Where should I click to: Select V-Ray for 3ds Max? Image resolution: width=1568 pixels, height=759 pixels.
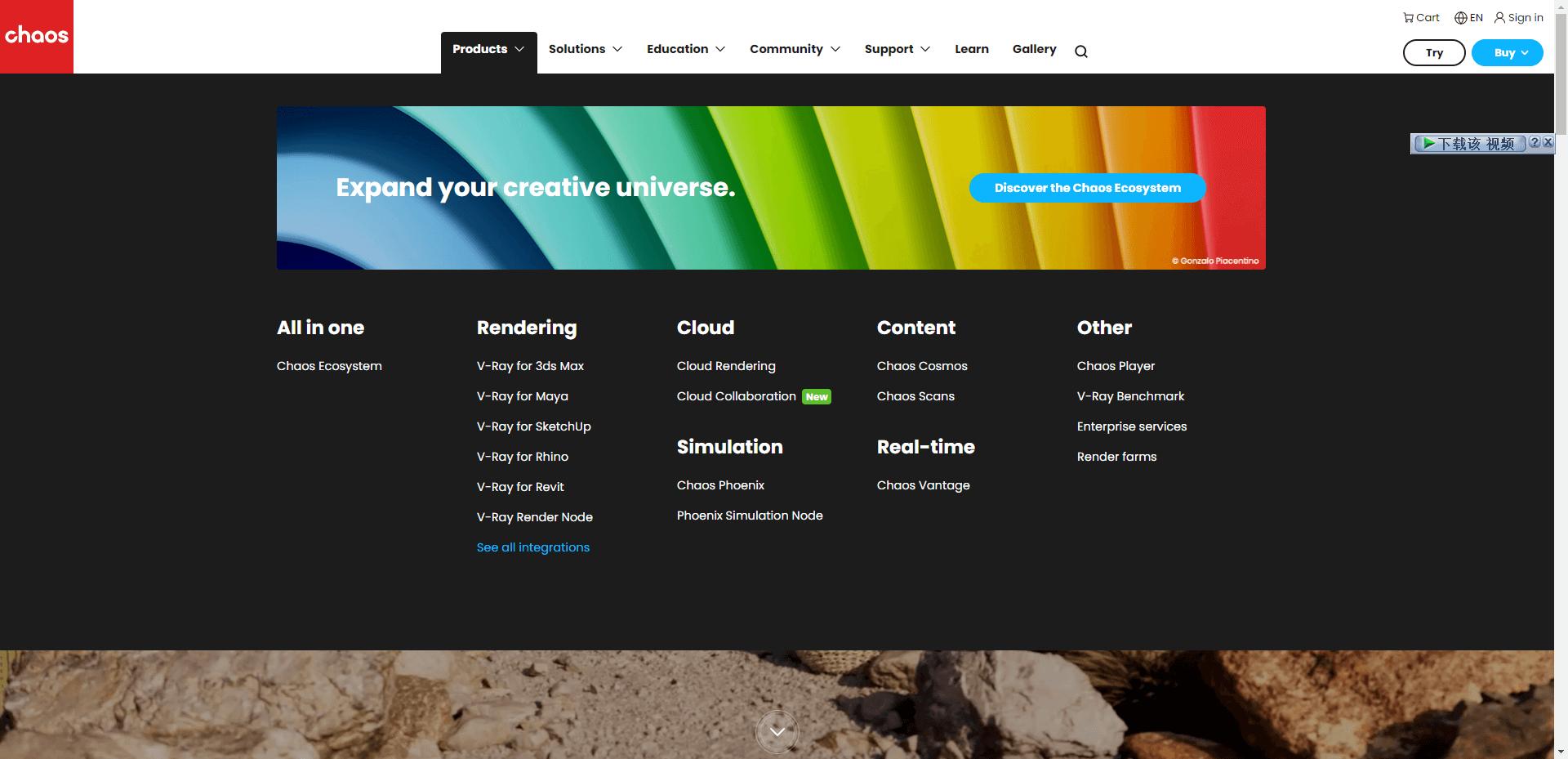click(530, 366)
